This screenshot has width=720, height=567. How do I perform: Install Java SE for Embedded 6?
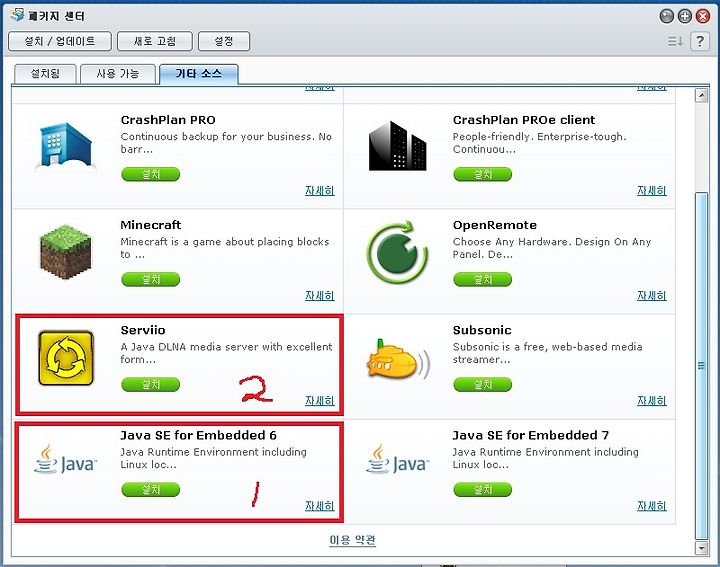(x=151, y=490)
